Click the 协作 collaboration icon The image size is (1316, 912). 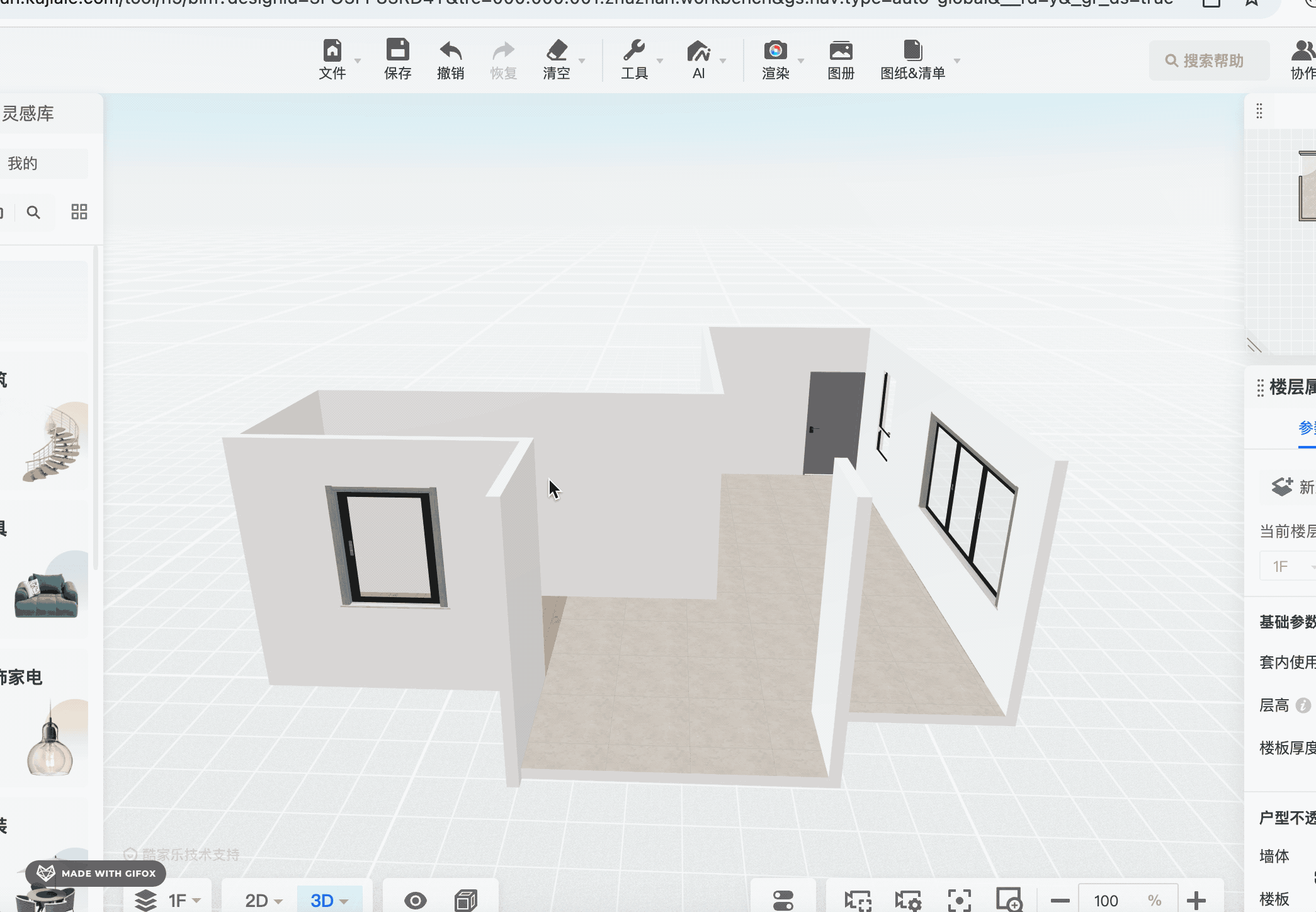[x=1303, y=50]
